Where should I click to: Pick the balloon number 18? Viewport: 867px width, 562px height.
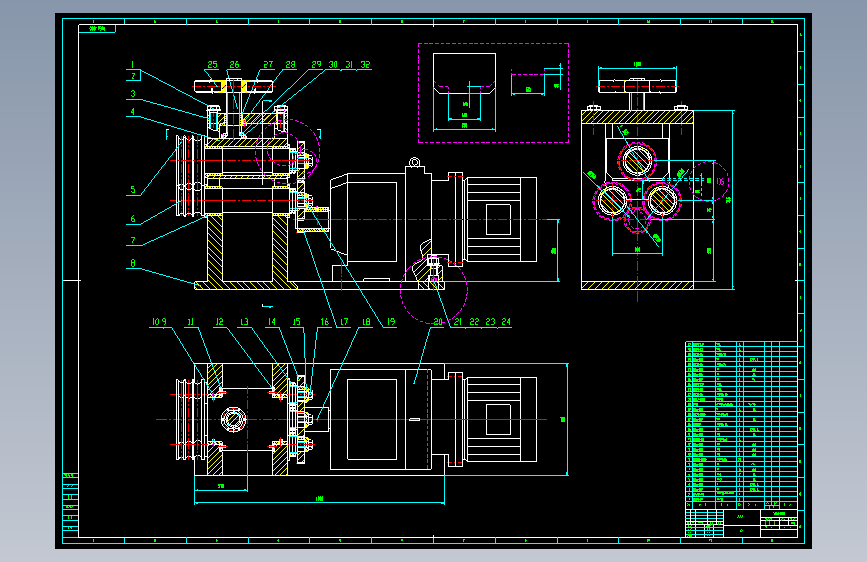366,321
